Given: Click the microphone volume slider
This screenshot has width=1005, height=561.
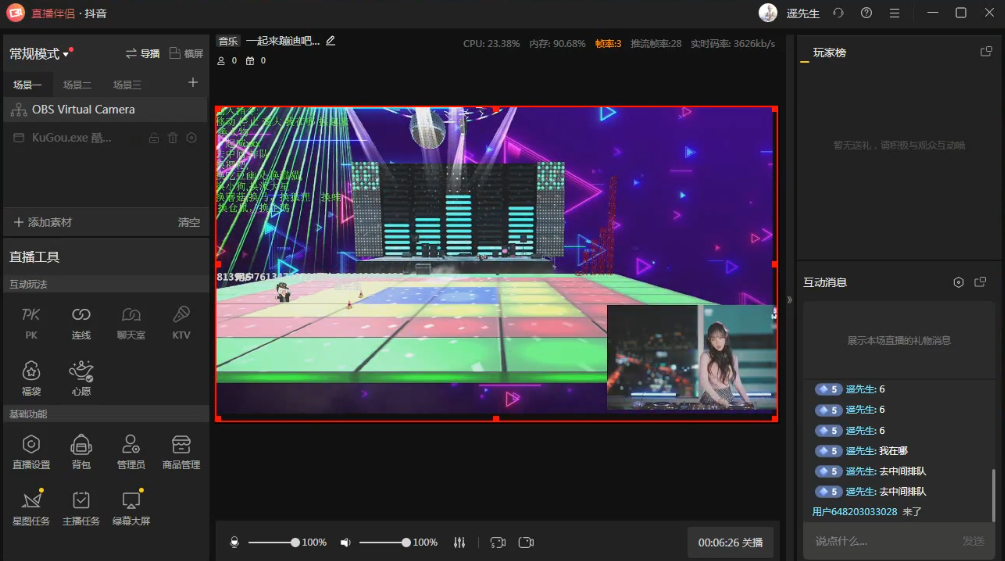Looking at the screenshot, I should pos(272,542).
